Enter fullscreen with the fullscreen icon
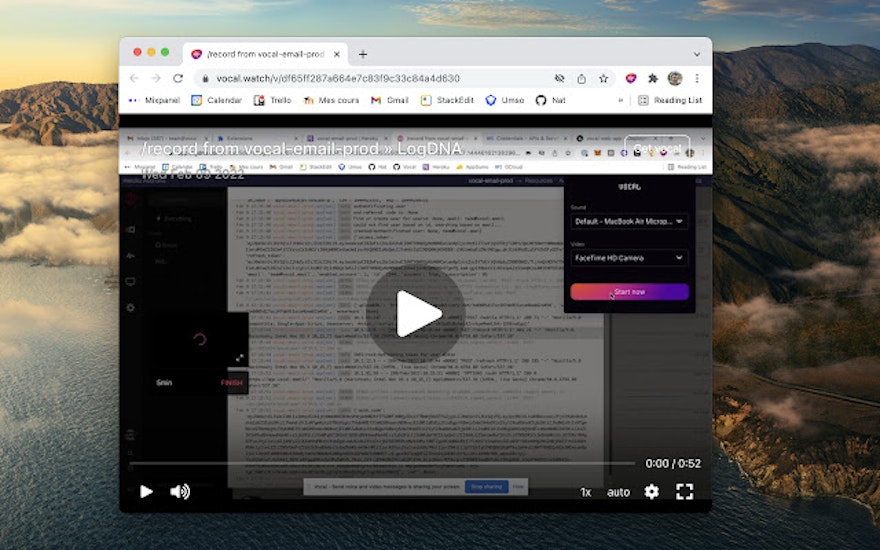The width and height of the screenshot is (880, 550). coord(685,492)
